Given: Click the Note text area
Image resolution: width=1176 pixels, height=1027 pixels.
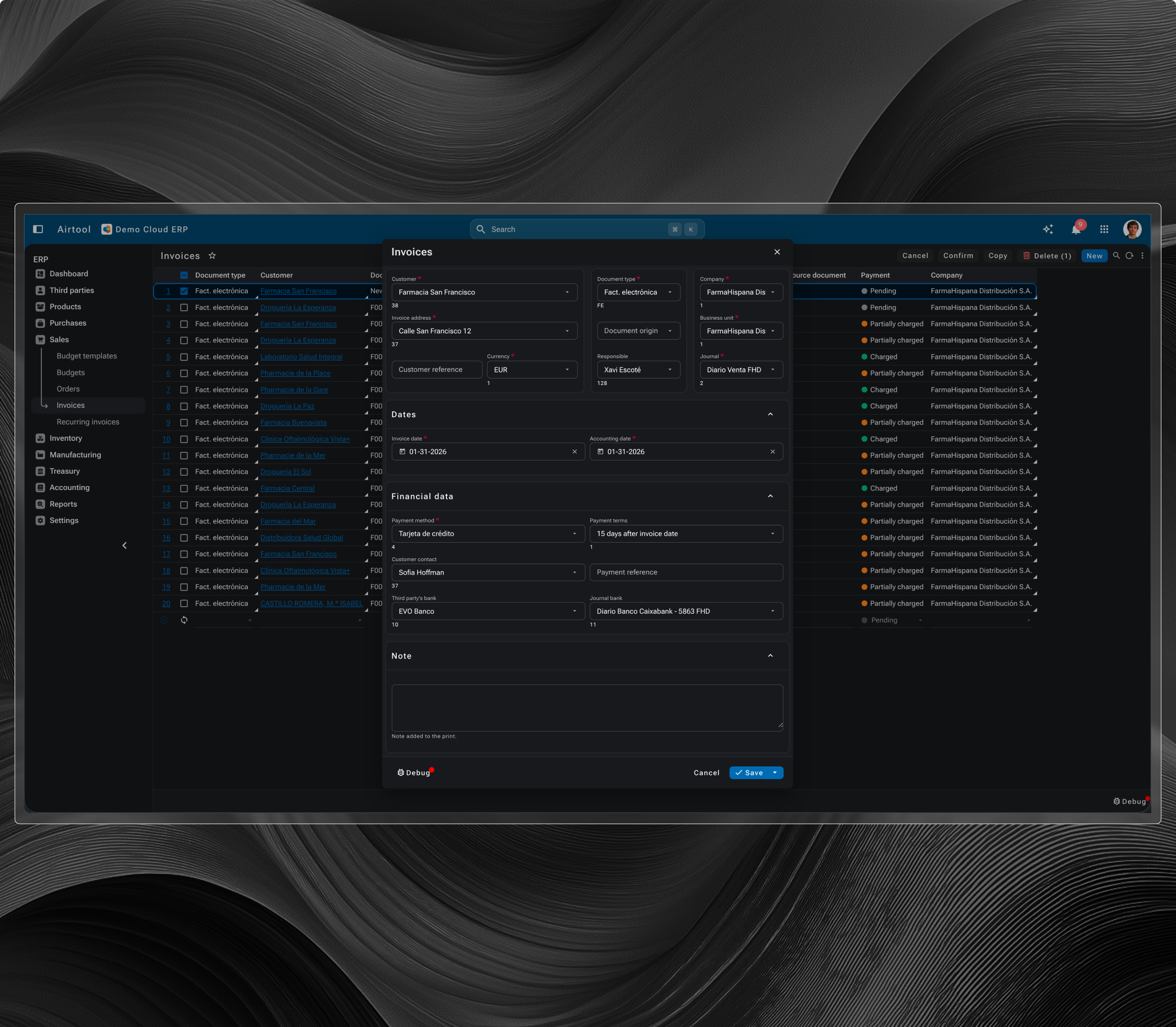Looking at the screenshot, I should (587, 707).
